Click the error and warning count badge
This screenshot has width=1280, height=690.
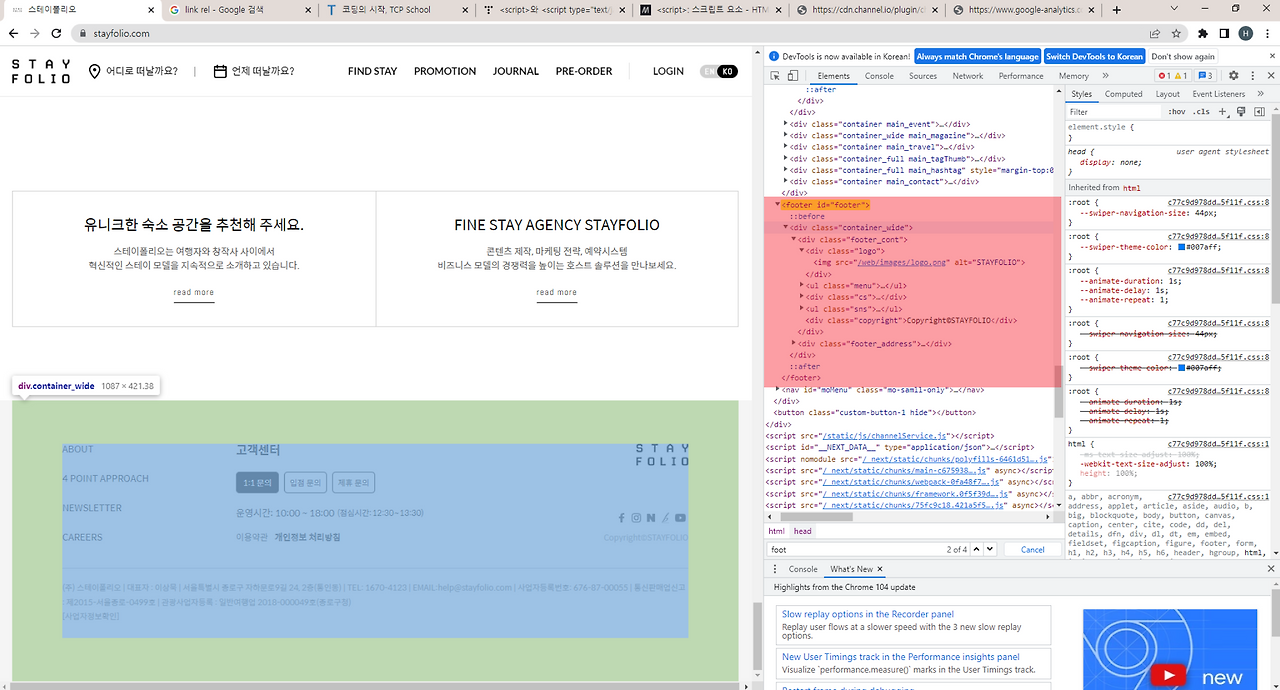(1174, 76)
